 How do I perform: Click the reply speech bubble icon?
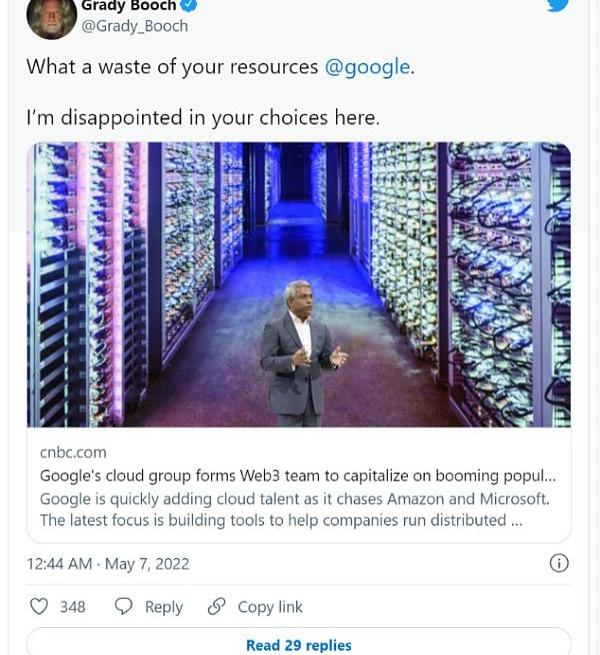coord(124,606)
